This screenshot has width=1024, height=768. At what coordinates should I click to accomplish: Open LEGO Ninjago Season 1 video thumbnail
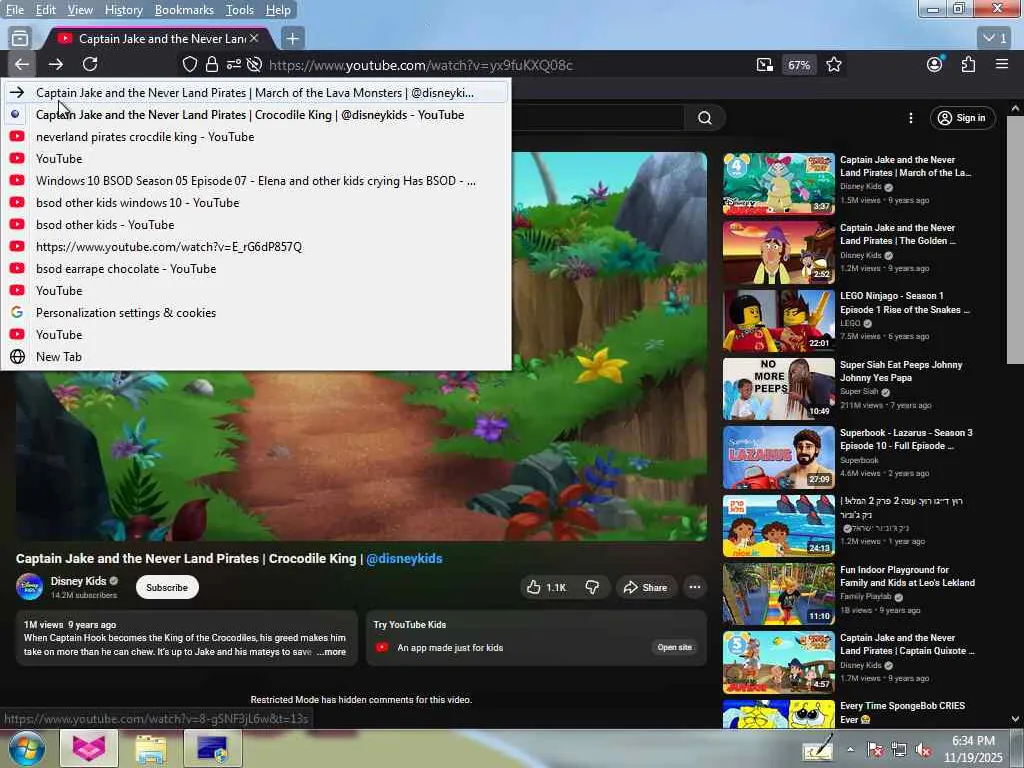[778, 320]
